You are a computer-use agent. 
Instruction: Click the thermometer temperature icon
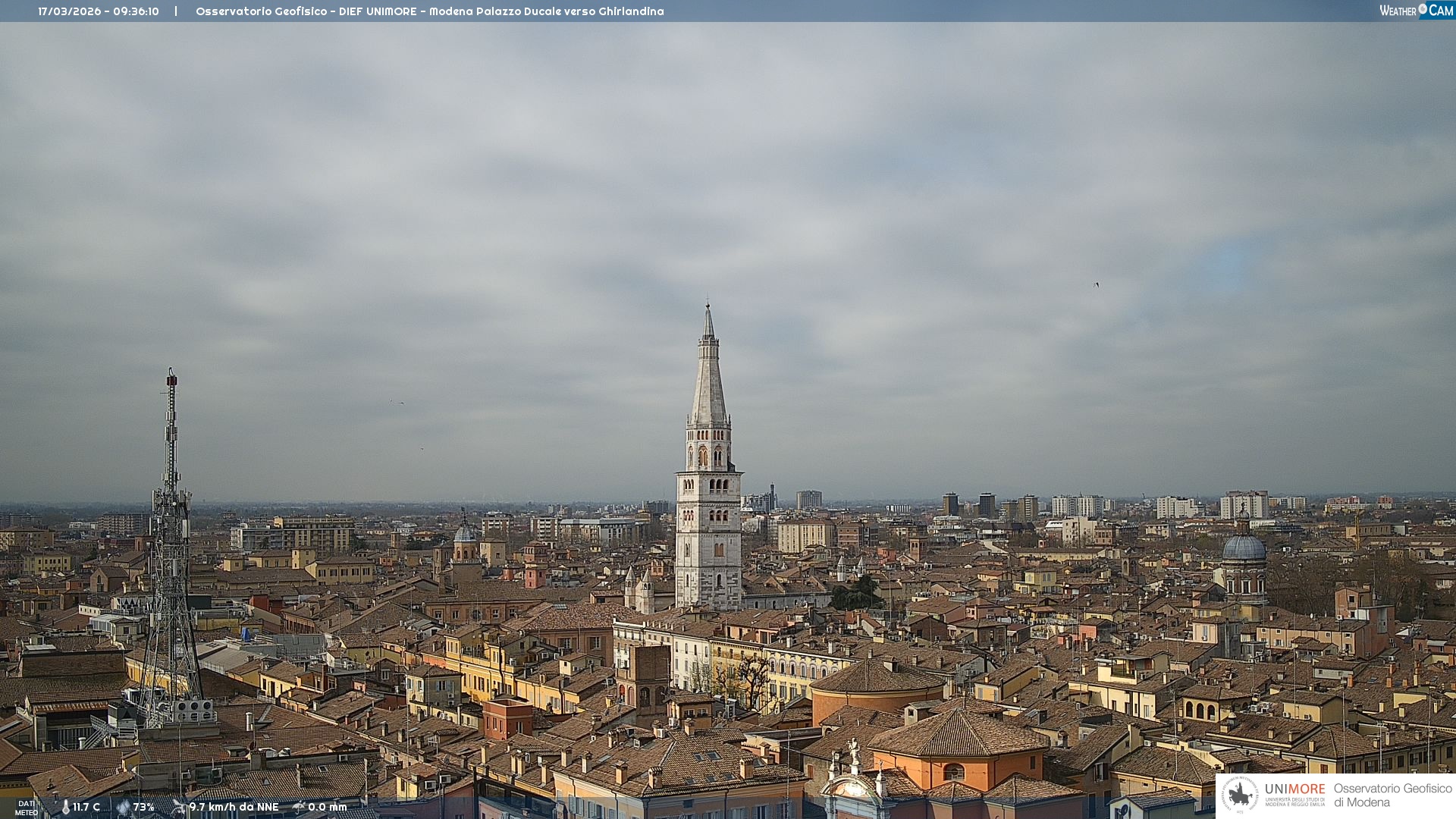(65, 808)
